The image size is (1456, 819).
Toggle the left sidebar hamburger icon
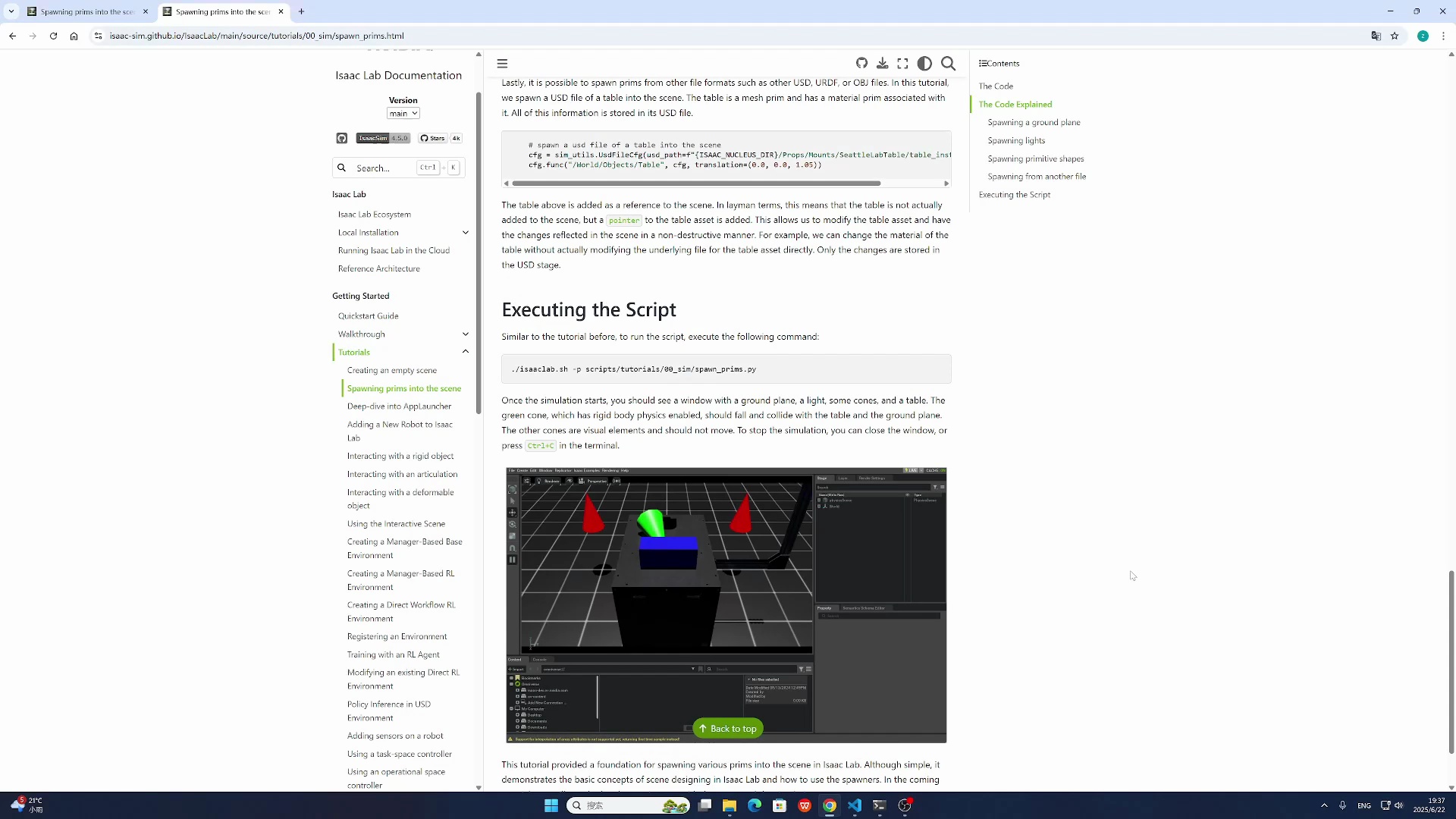pos(502,64)
